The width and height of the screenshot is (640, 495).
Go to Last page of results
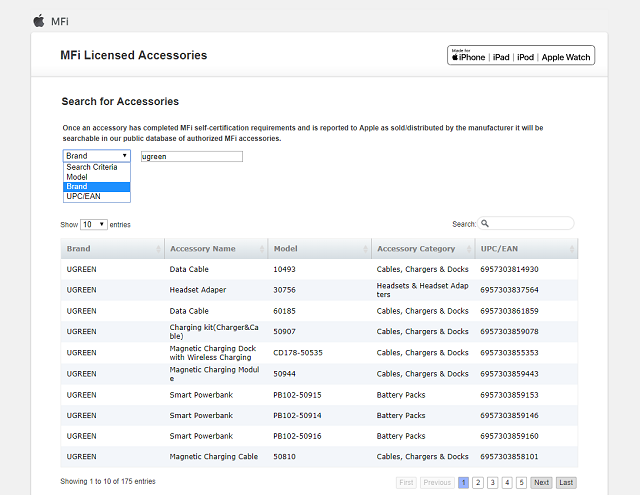[x=566, y=482]
